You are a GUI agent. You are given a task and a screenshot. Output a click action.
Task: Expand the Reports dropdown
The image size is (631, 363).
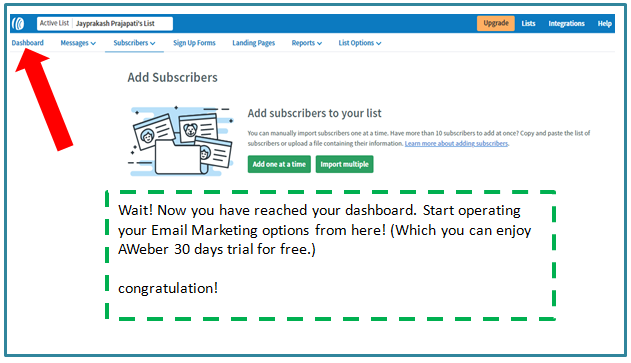point(307,43)
